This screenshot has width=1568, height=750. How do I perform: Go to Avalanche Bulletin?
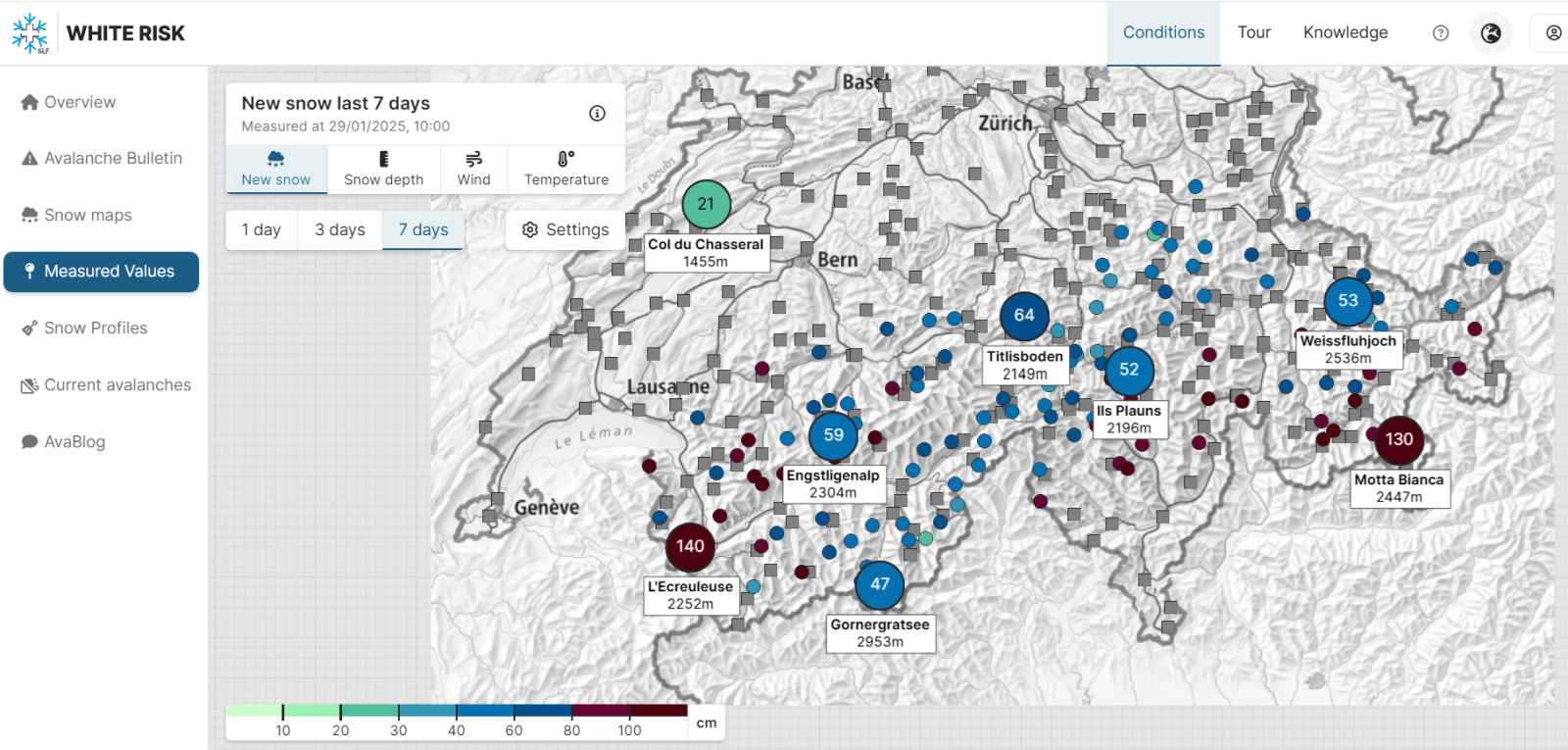[x=113, y=159]
